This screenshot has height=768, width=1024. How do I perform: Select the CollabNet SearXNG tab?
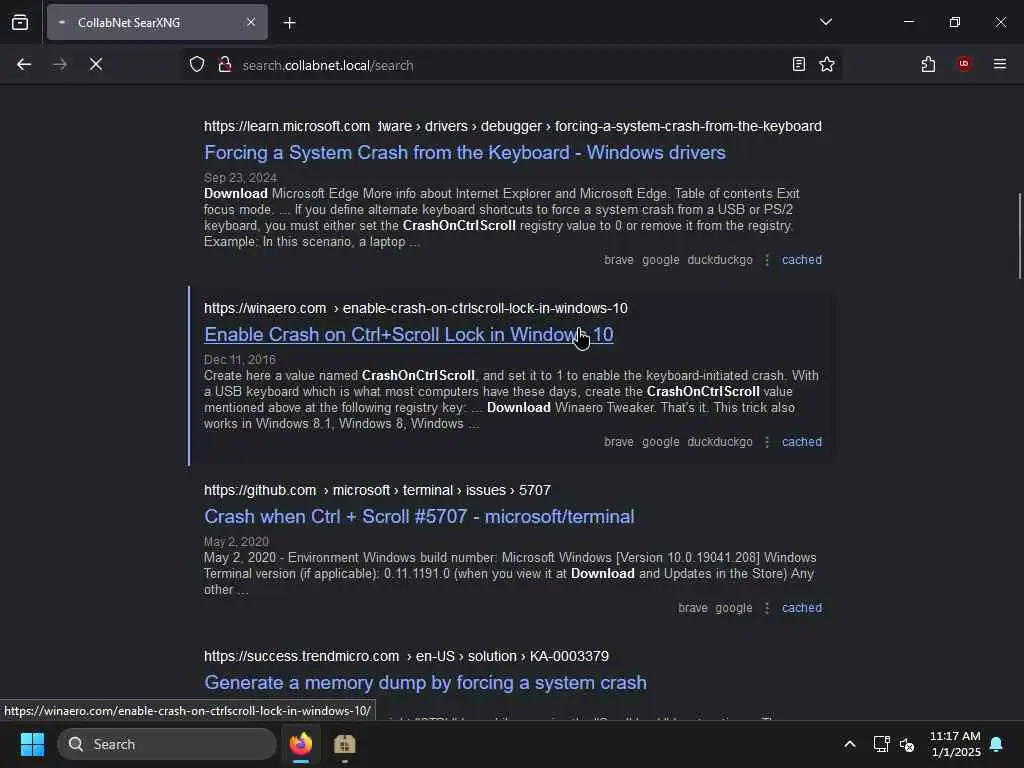point(157,22)
